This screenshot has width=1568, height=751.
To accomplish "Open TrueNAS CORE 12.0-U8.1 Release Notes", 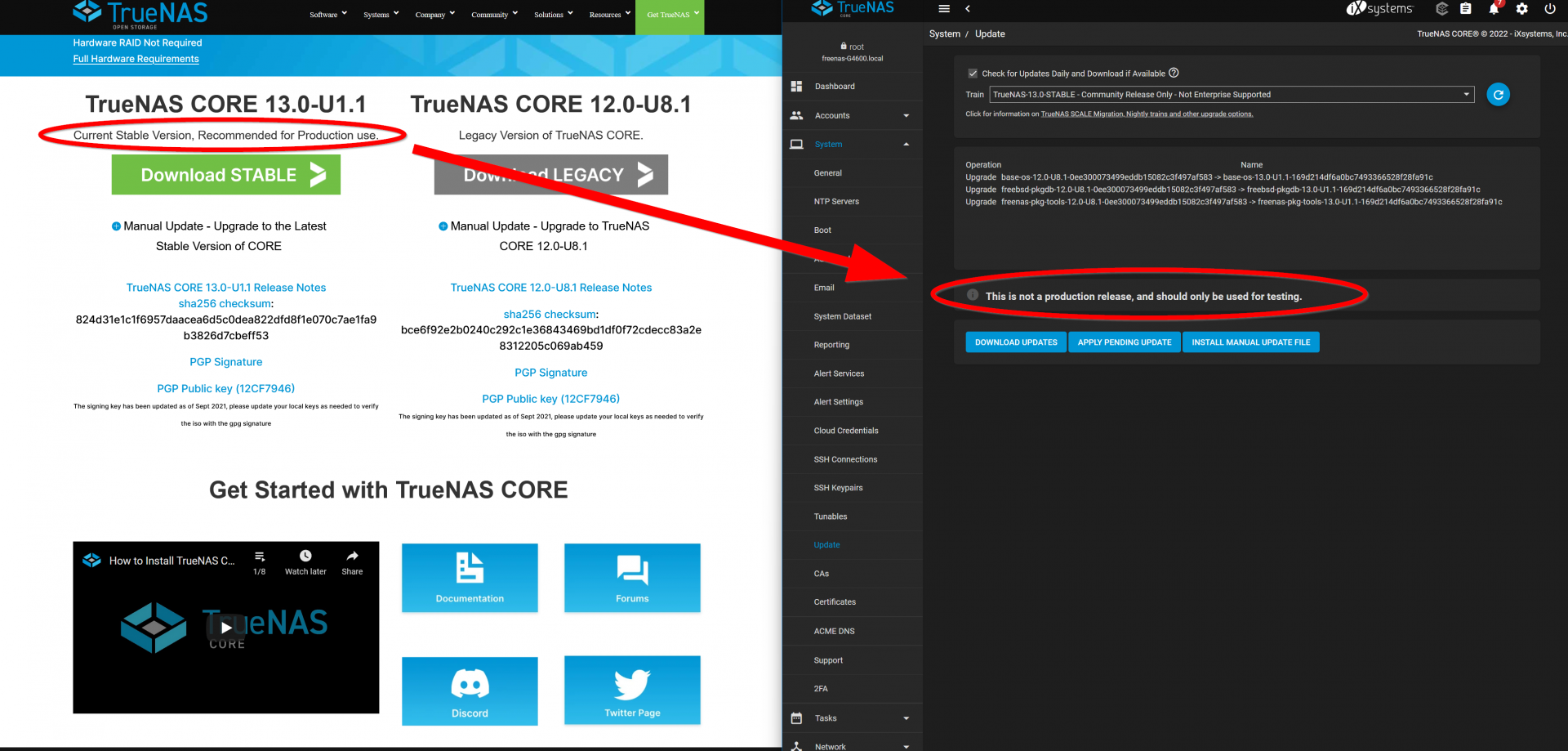I will pyautogui.click(x=551, y=288).
